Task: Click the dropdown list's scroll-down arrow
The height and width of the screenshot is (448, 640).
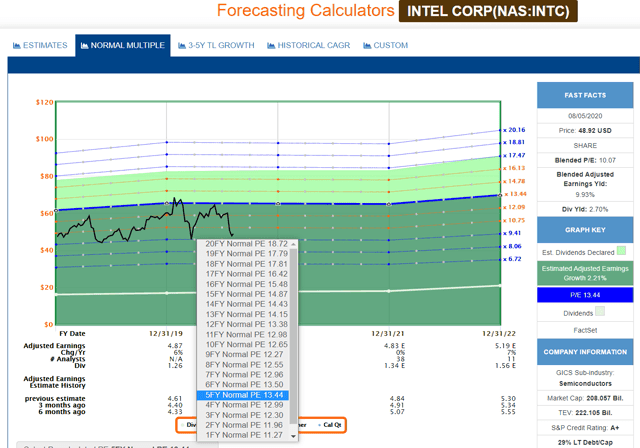Action: click(293, 436)
